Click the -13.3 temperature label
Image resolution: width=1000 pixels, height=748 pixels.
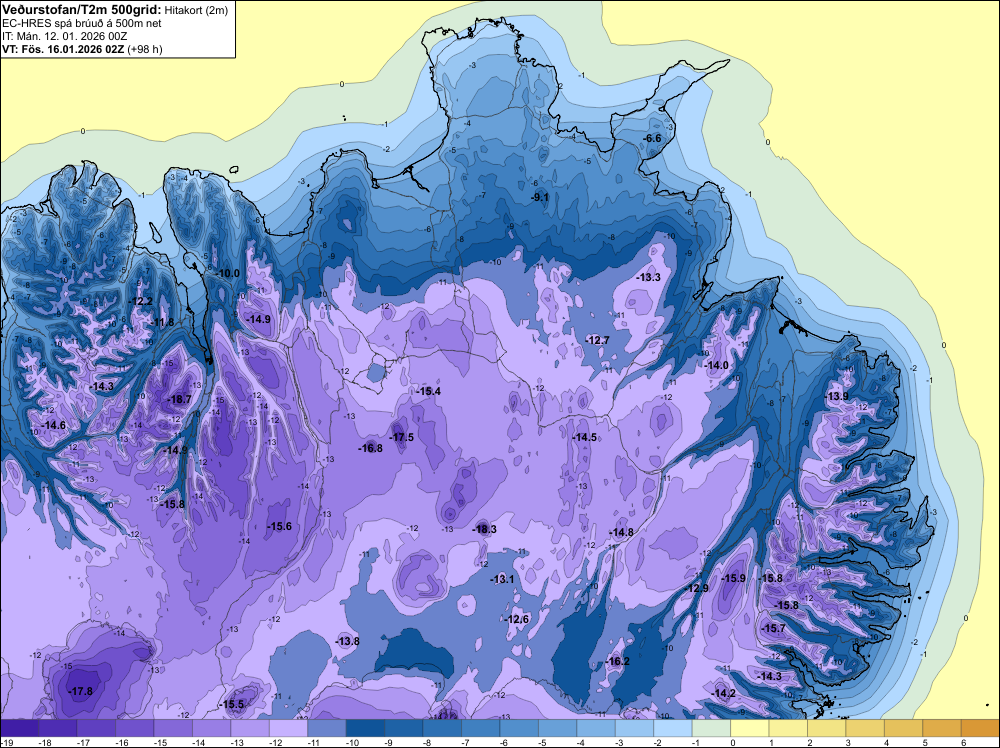pyautogui.click(x=649, y=277)
